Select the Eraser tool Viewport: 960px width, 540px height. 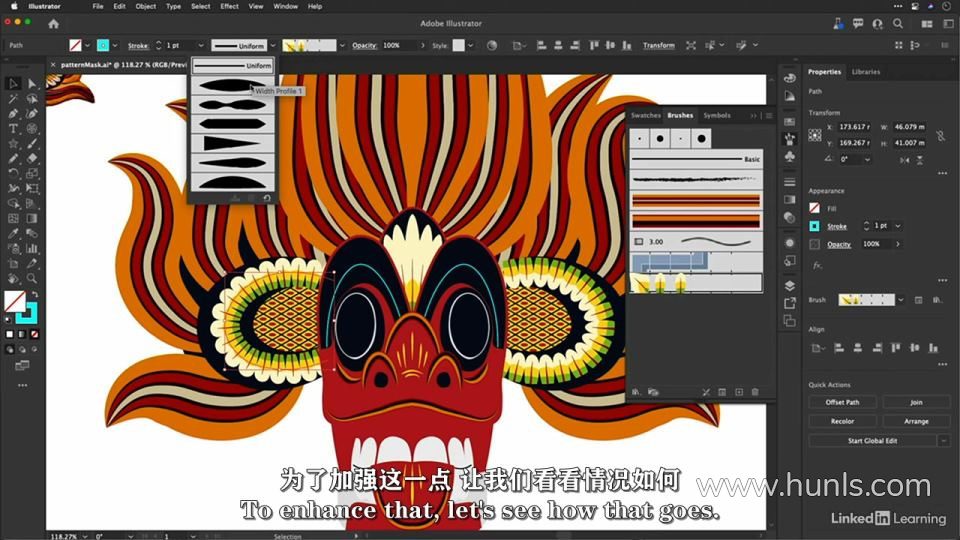point(32,159)
